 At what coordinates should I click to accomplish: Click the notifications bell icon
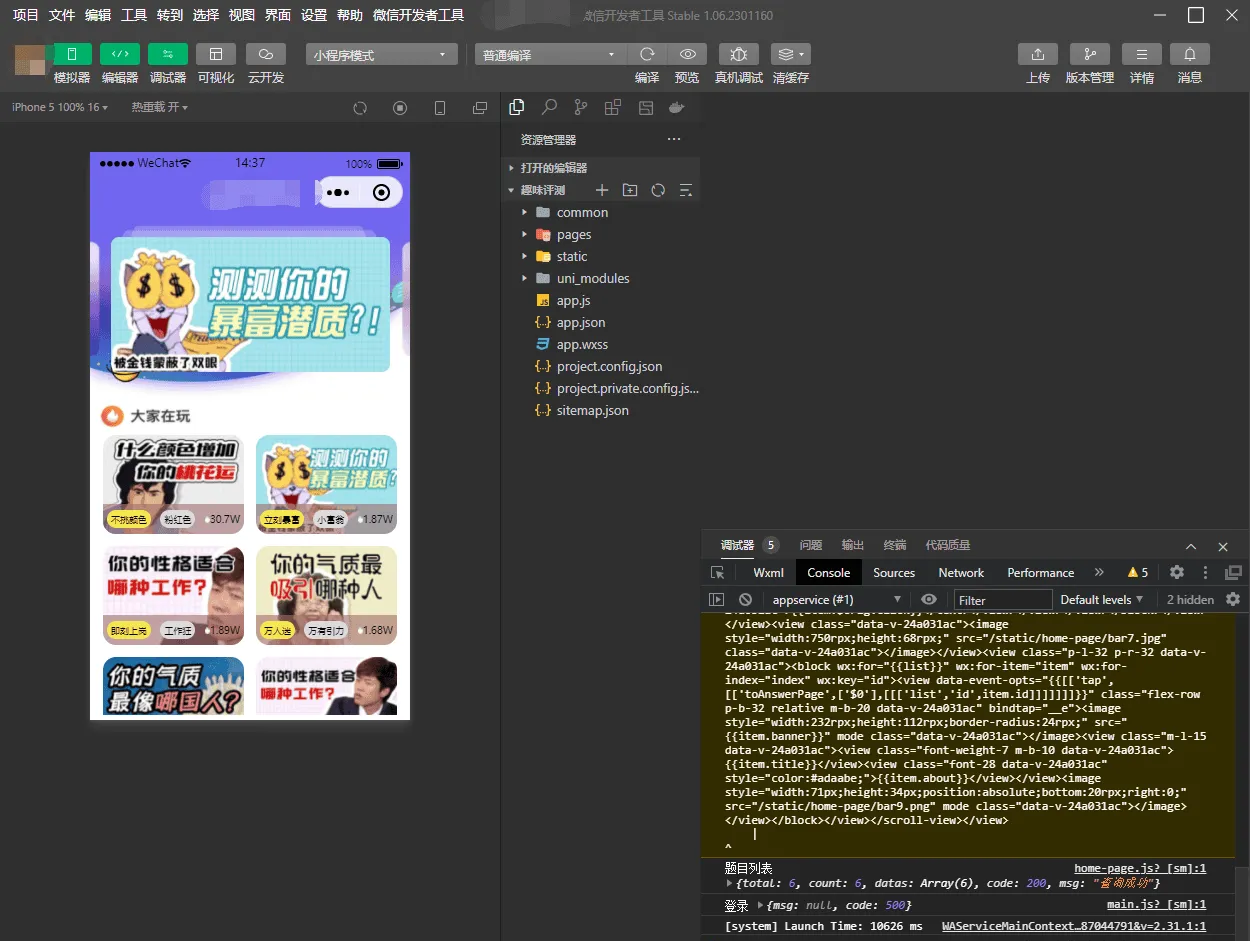[x=1189, y=54]
